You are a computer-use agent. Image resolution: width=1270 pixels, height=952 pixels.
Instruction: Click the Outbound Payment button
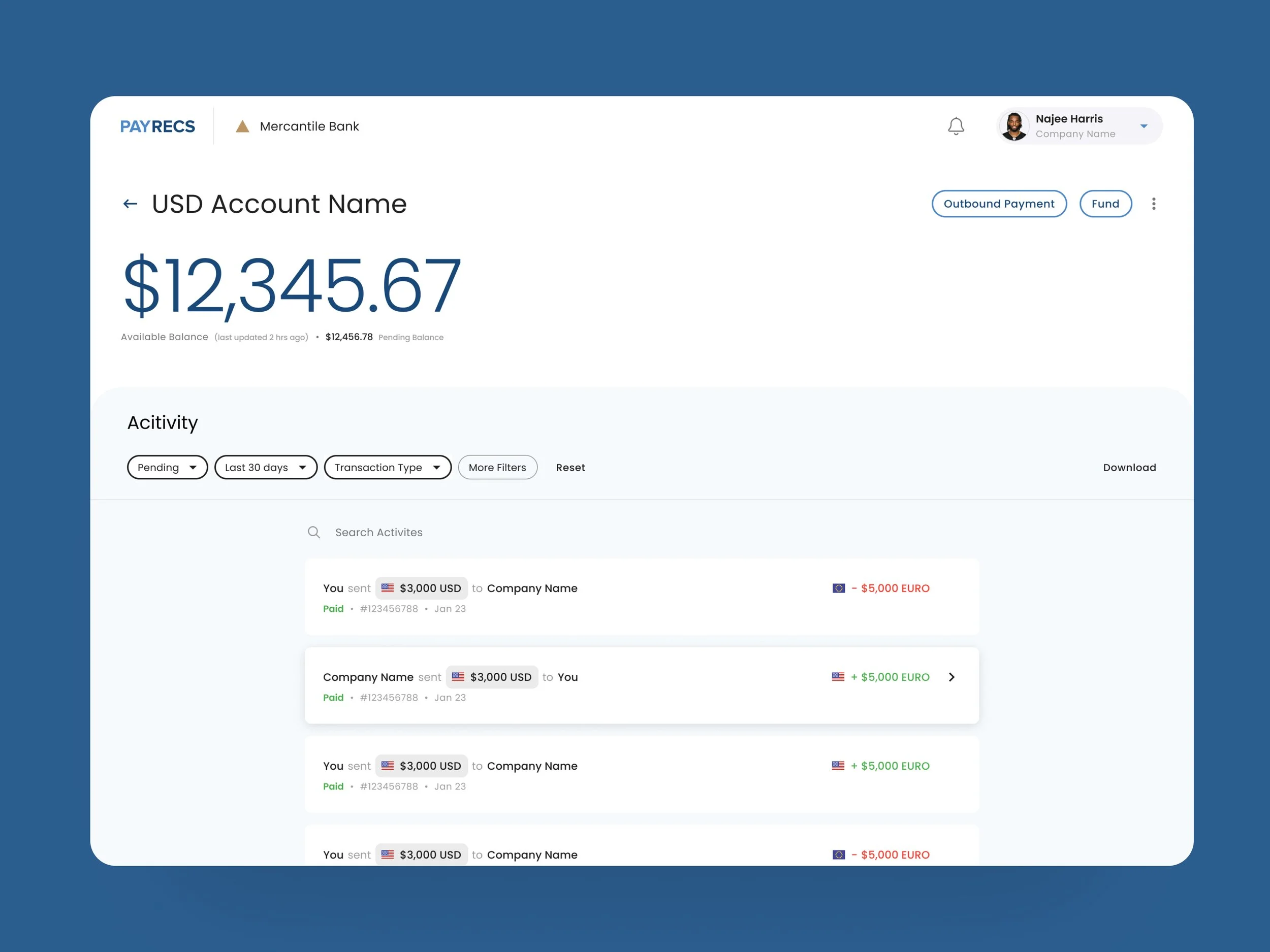click(x=999, y=204)
